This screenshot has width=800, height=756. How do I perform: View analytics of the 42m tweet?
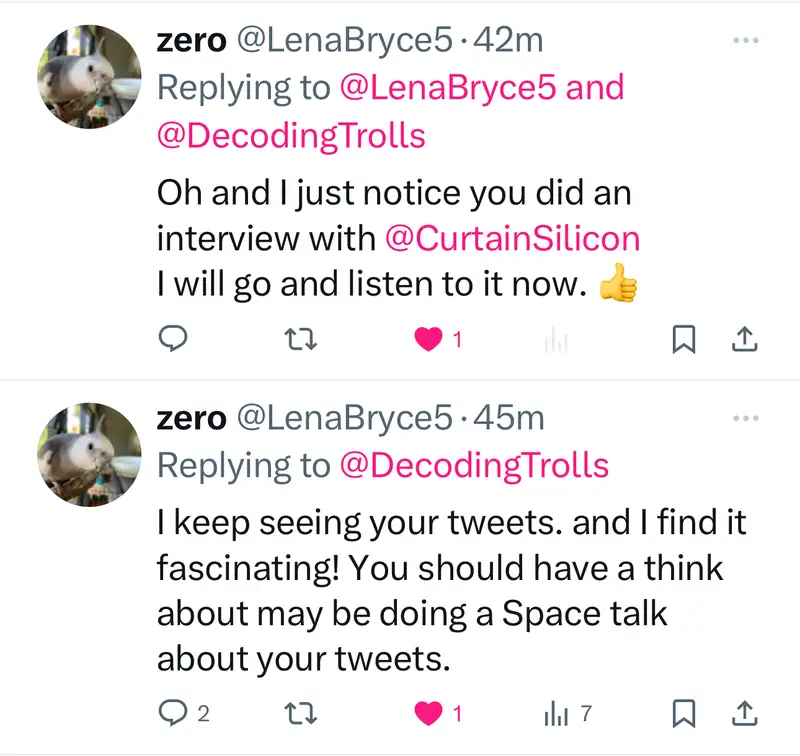tap(555, 340)
